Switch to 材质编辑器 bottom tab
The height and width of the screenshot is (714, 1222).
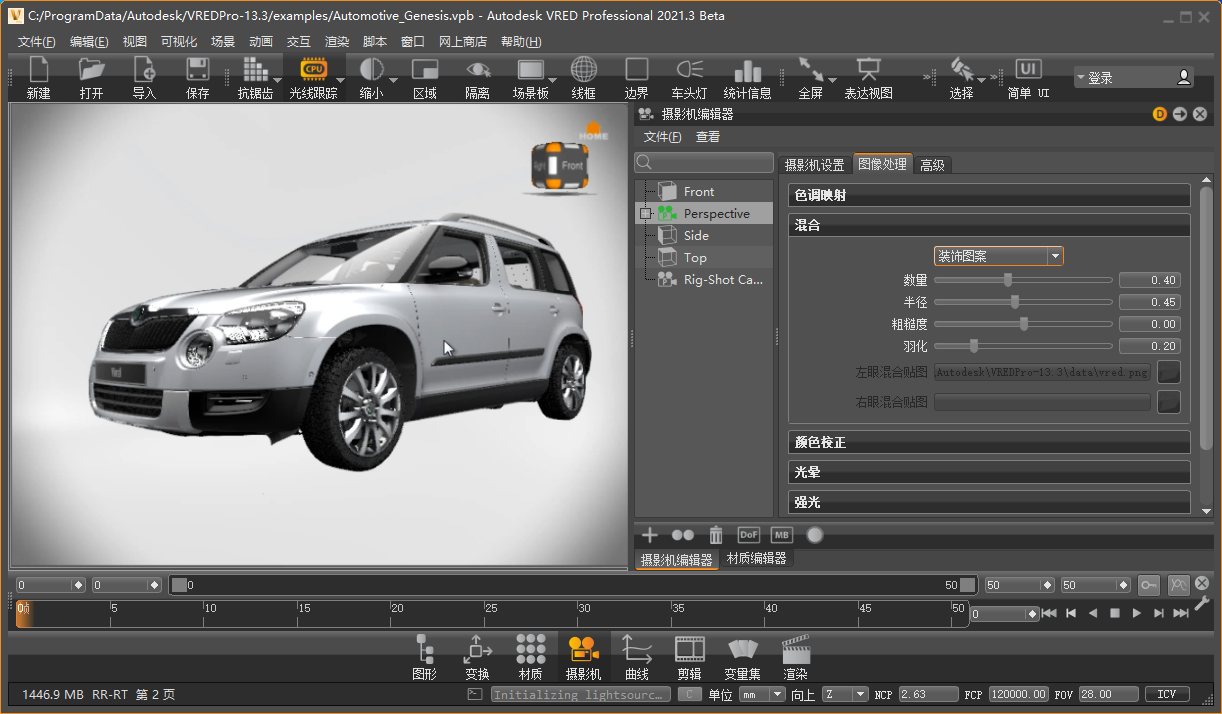coord(757,558)
